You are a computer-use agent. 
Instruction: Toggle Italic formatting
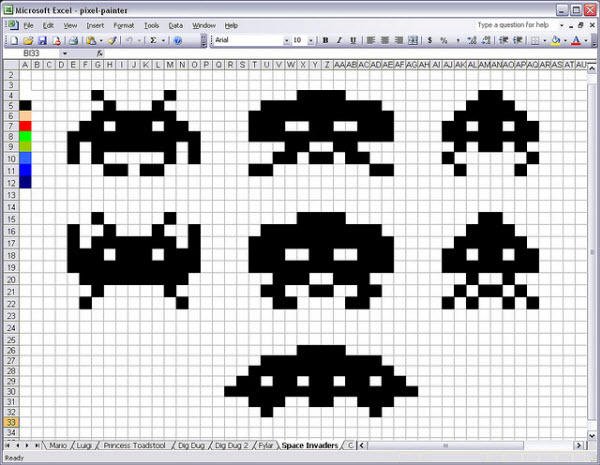click(339, 41)
